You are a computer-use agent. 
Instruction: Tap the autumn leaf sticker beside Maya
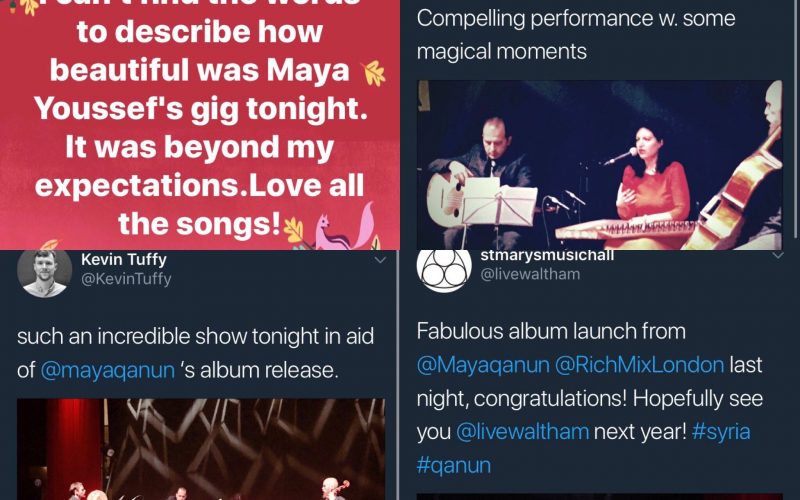click(373, 73)
